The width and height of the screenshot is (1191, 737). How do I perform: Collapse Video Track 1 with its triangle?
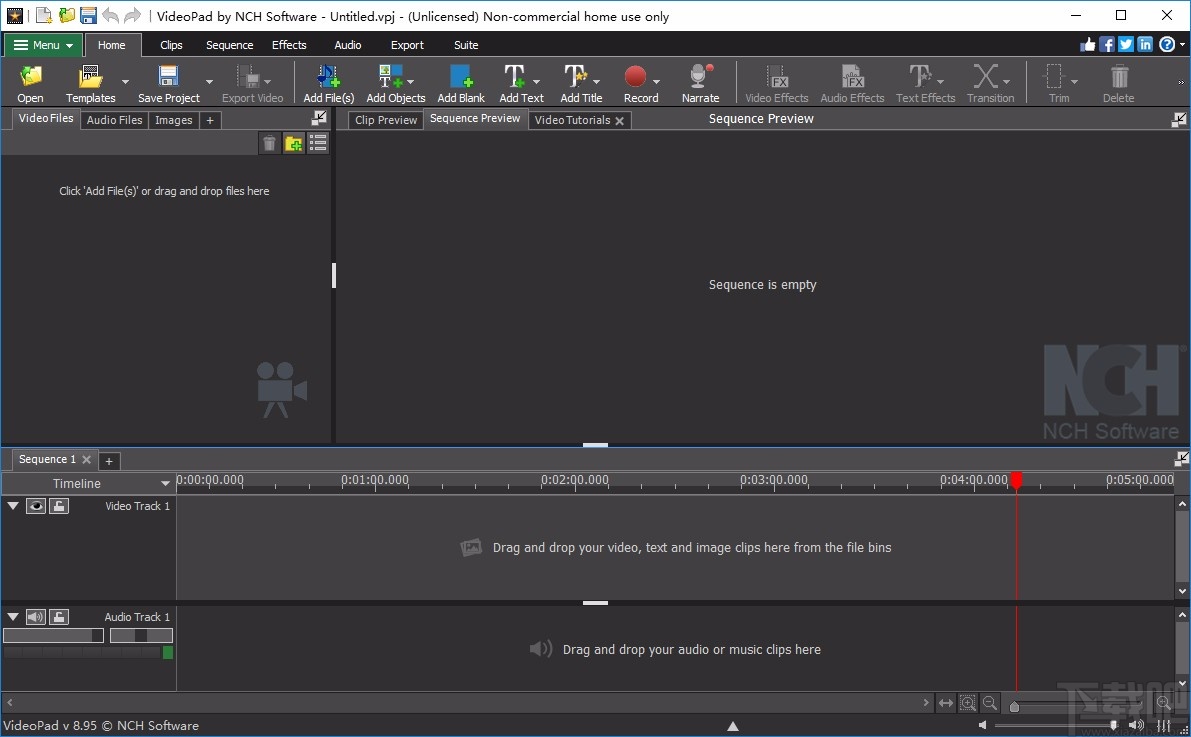[x=13, y=505]
